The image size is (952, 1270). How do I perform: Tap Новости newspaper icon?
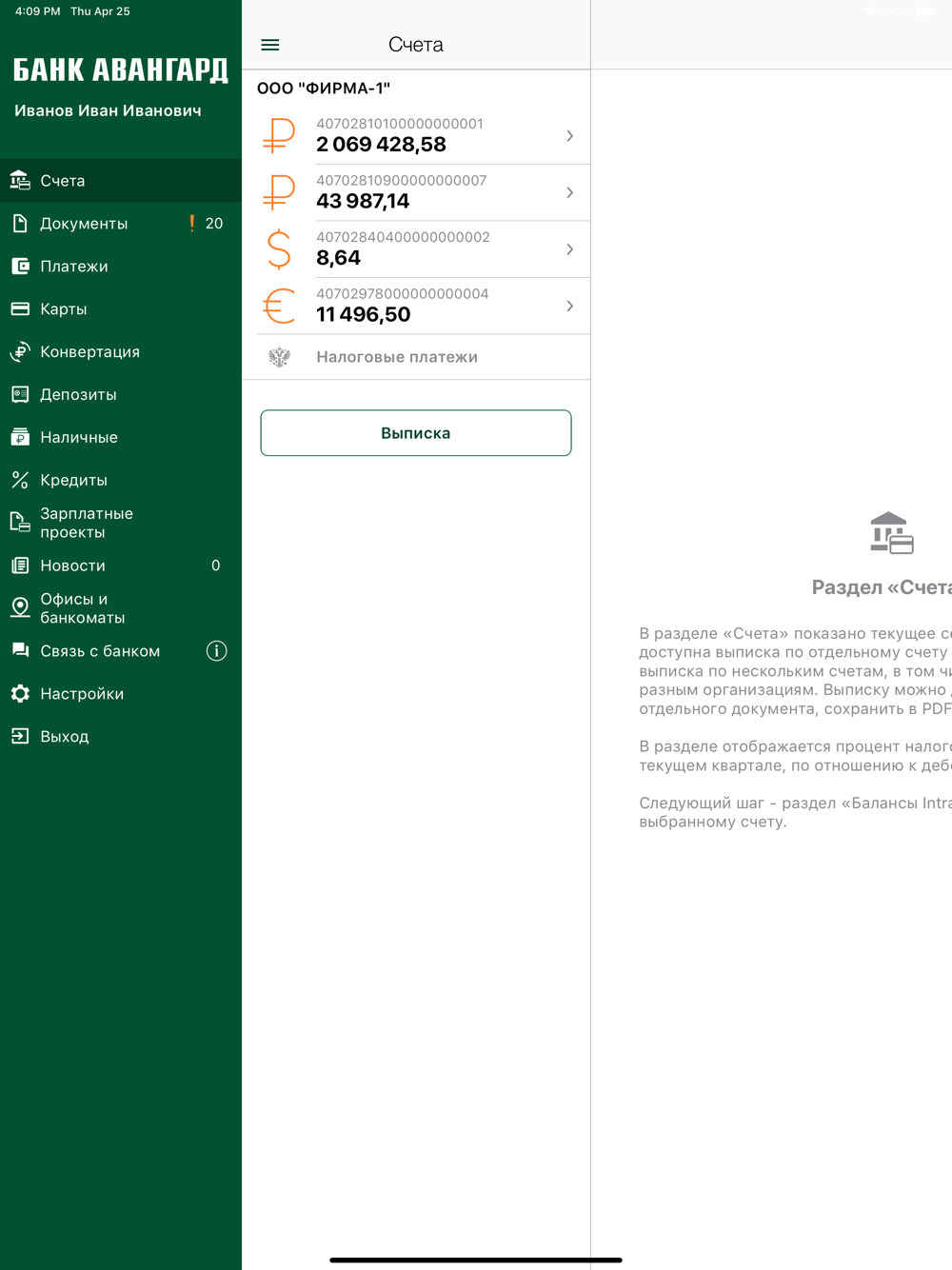coord(20,566)
